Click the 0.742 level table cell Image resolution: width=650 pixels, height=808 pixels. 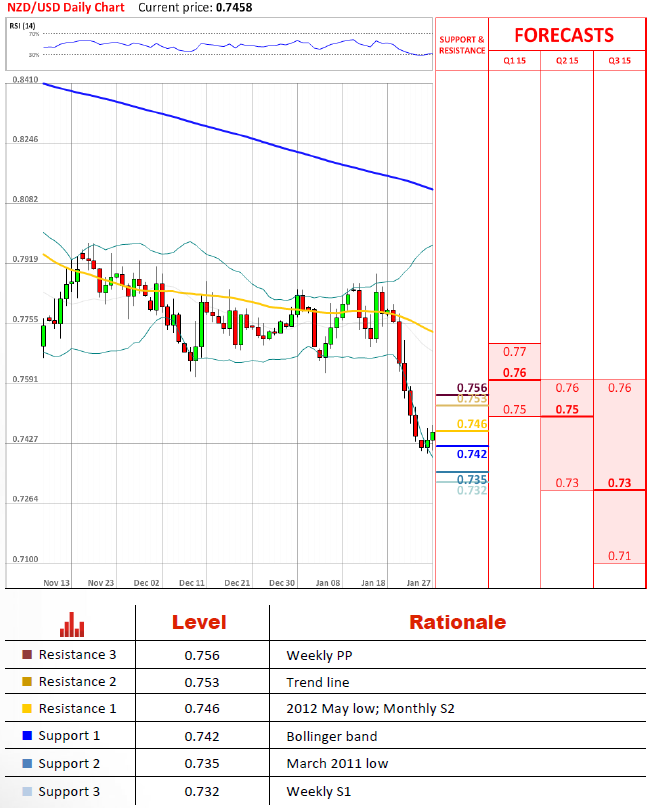coord(202,736)
